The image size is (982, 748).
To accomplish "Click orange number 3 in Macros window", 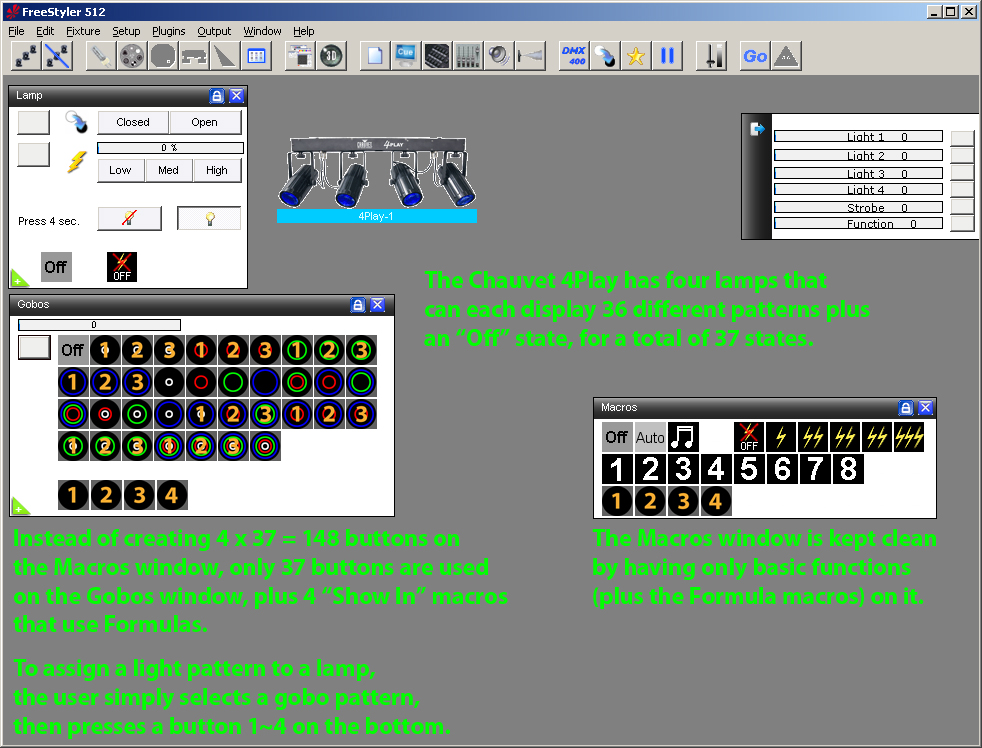I will (x=683, y=501).
